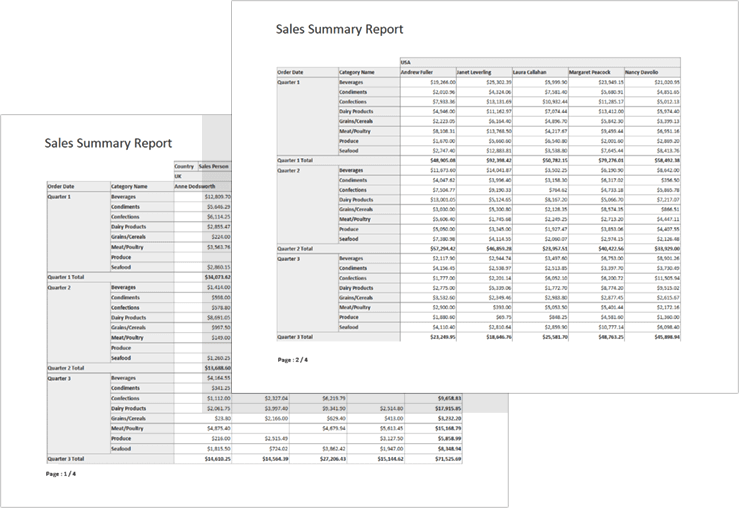This screenshot has height=508, width=739.
Task: Select "Order Date" header on page 2
Action: pos(307,72)
